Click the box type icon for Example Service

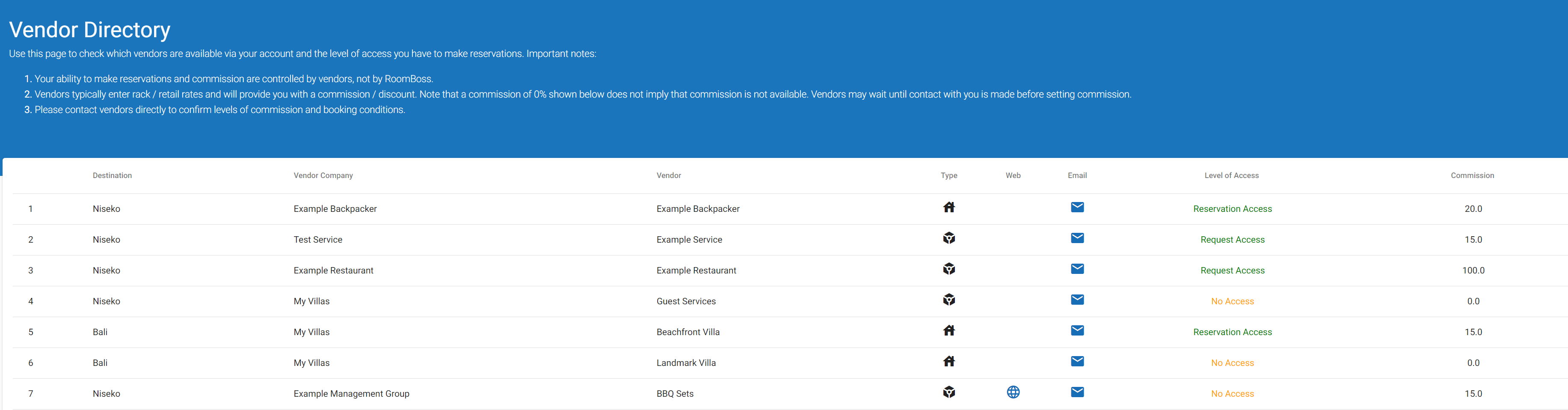point(949,238)
